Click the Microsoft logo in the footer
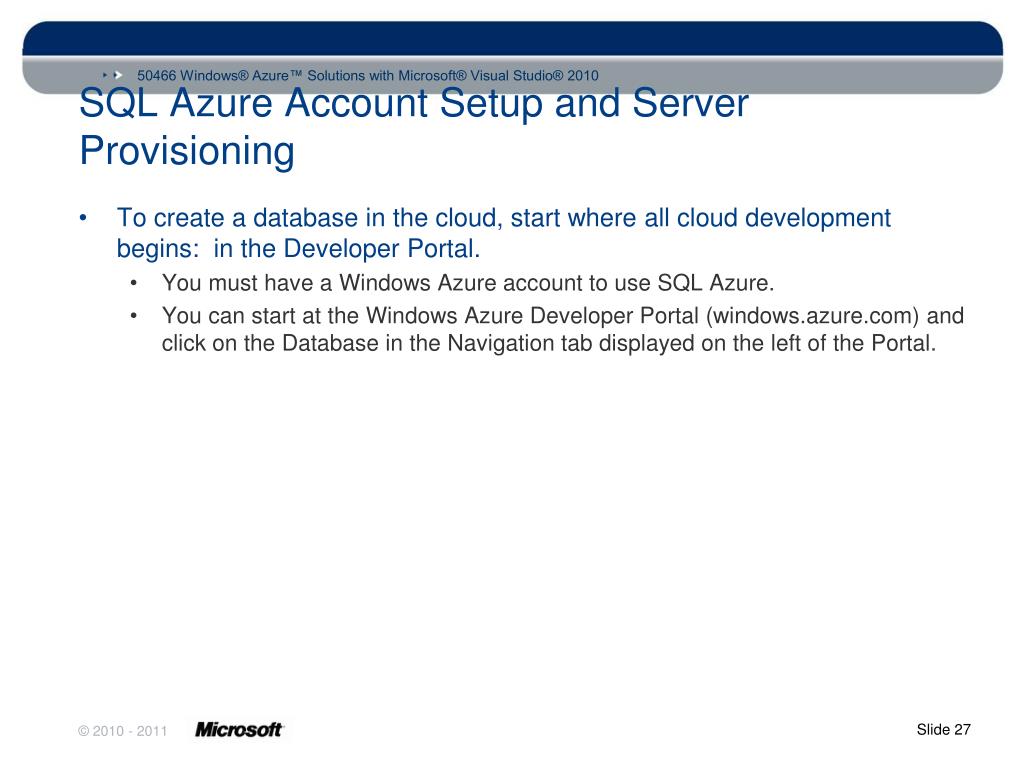Image resolution: width=1024 pixels, height=768 pixels. pyautogui.click(x=239, y=729)
